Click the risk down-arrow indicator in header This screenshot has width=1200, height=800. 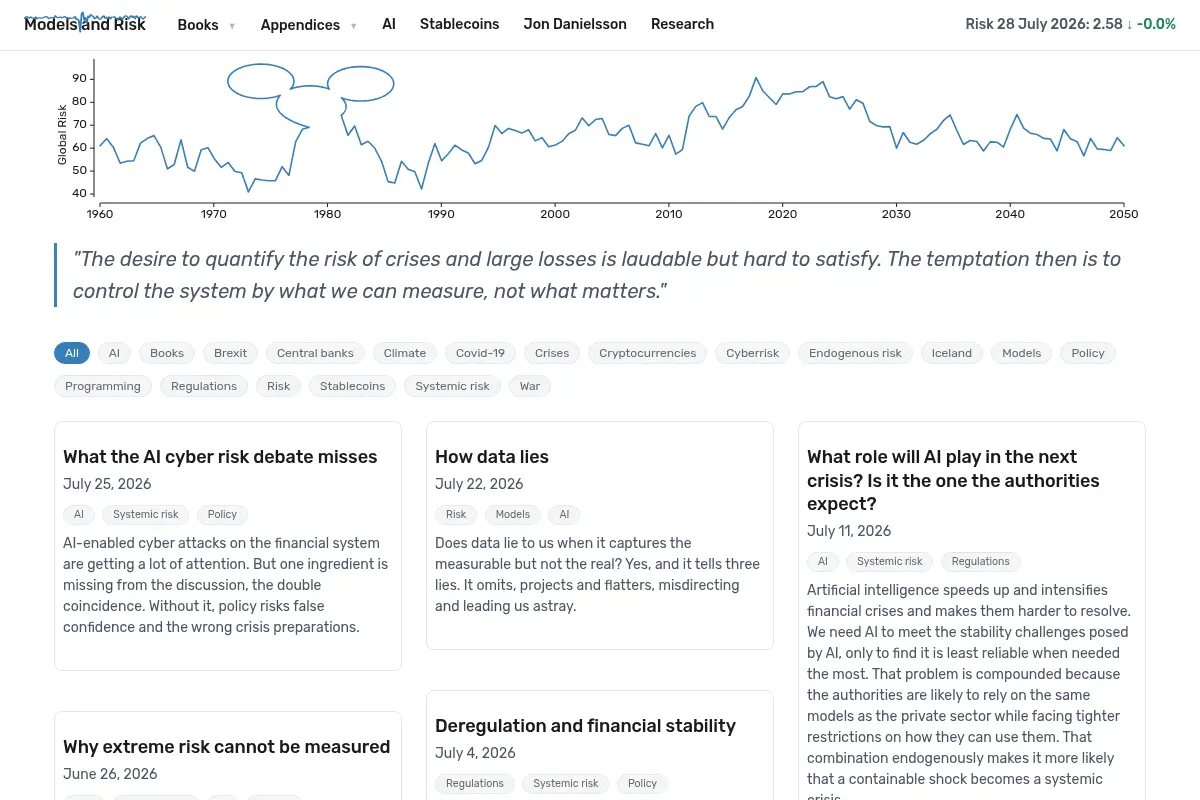point(1130,24)
